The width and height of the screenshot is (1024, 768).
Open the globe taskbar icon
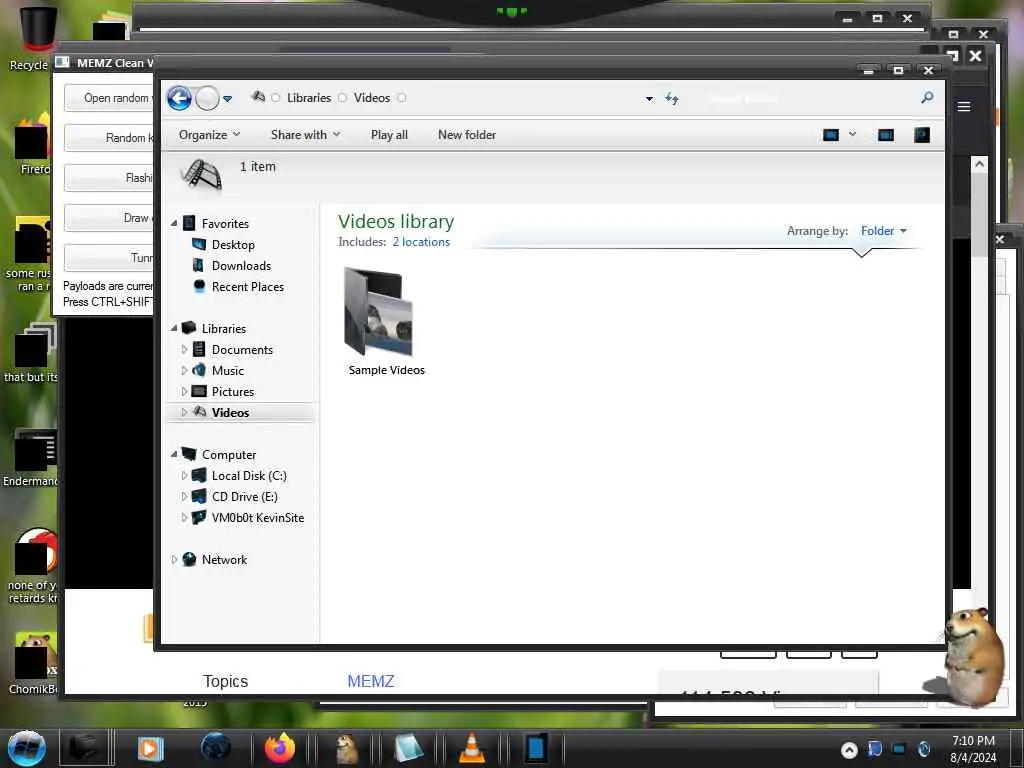216,748
